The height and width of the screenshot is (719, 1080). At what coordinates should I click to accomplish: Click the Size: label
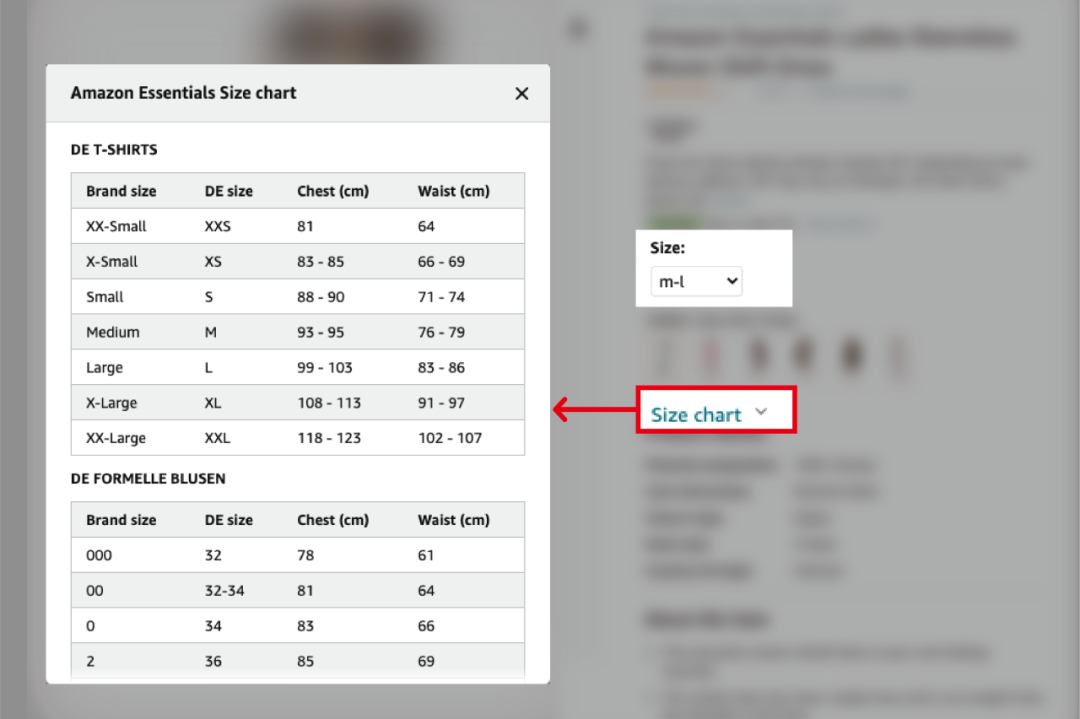click(x=667, y=248)
